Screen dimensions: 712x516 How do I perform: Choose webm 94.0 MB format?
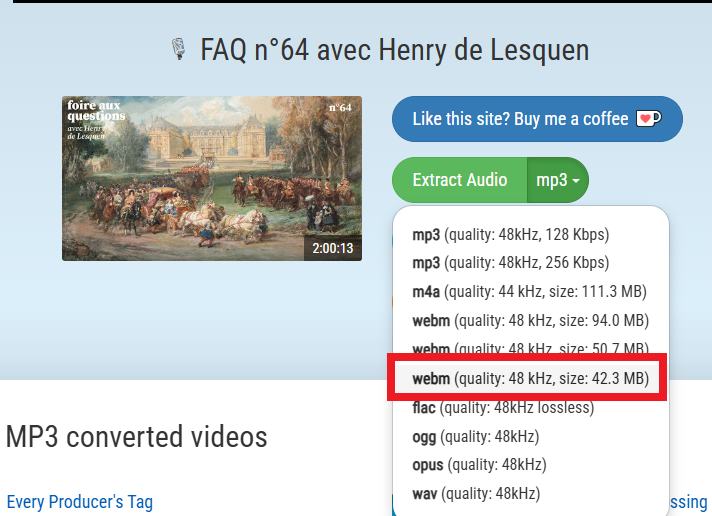pyautogui.click(x=530, y=320)
